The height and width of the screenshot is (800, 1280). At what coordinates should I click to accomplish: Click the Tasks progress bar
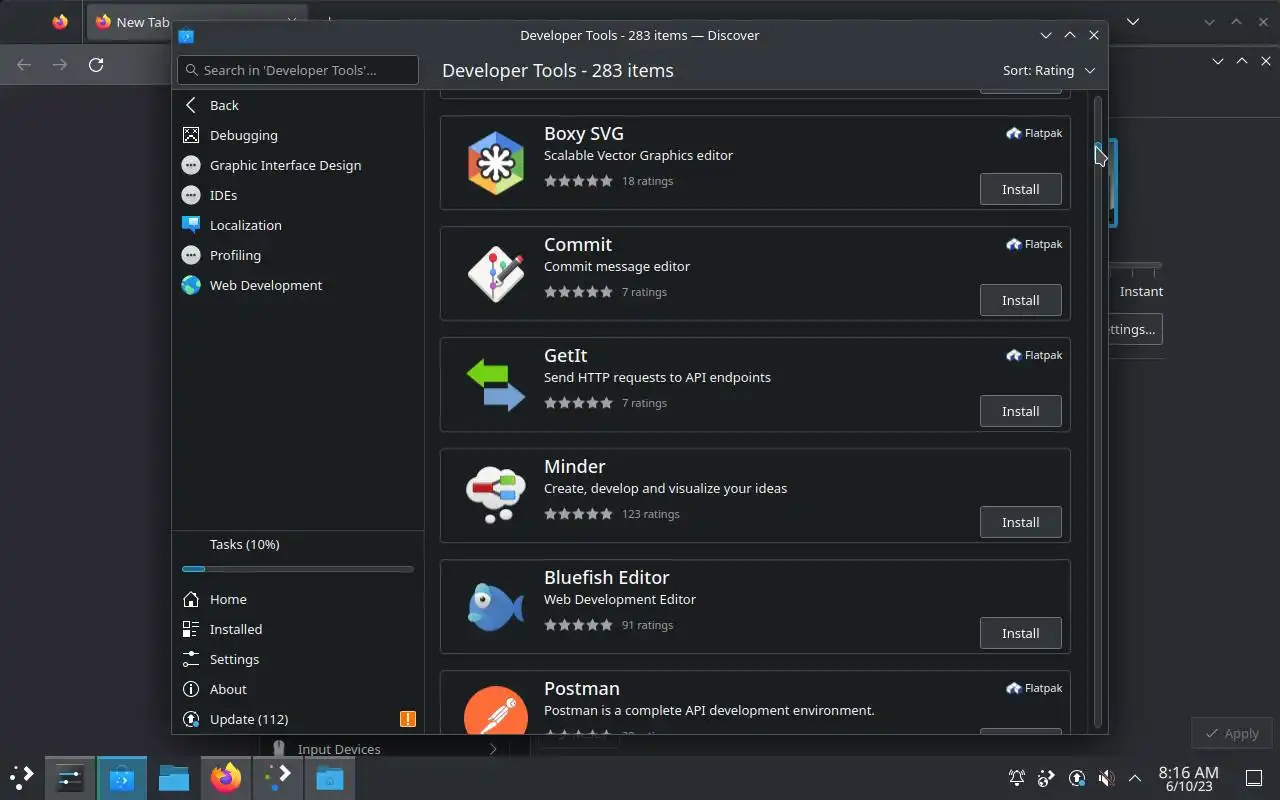pos(298,569)
